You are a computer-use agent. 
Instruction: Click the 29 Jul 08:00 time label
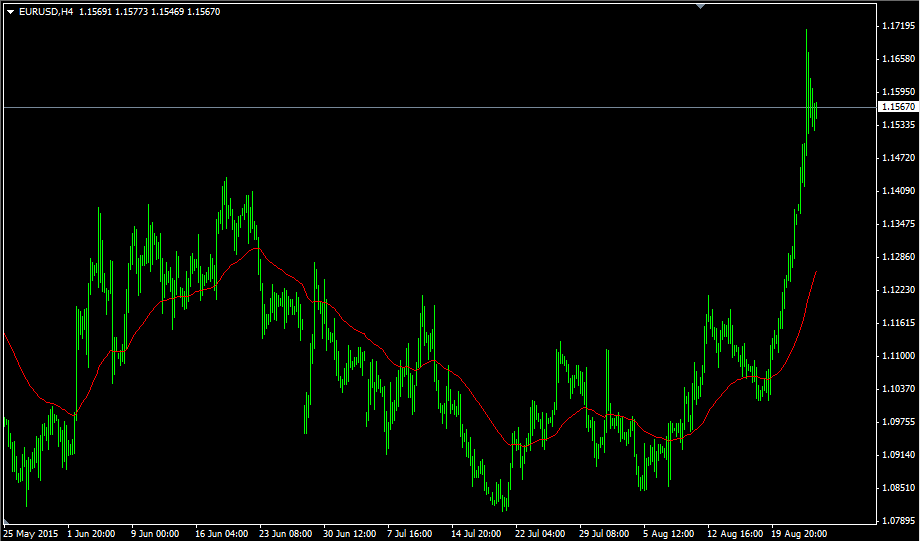coord(604,534)
